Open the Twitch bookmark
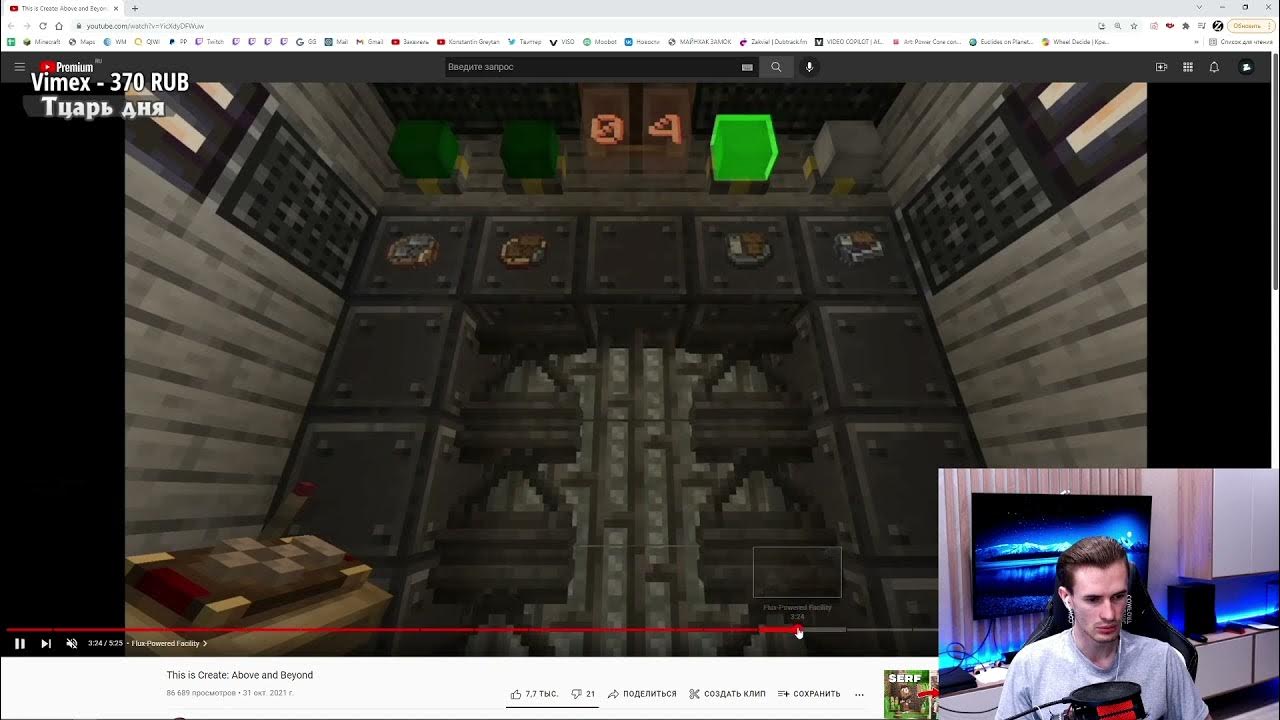 tap(210, 42)
